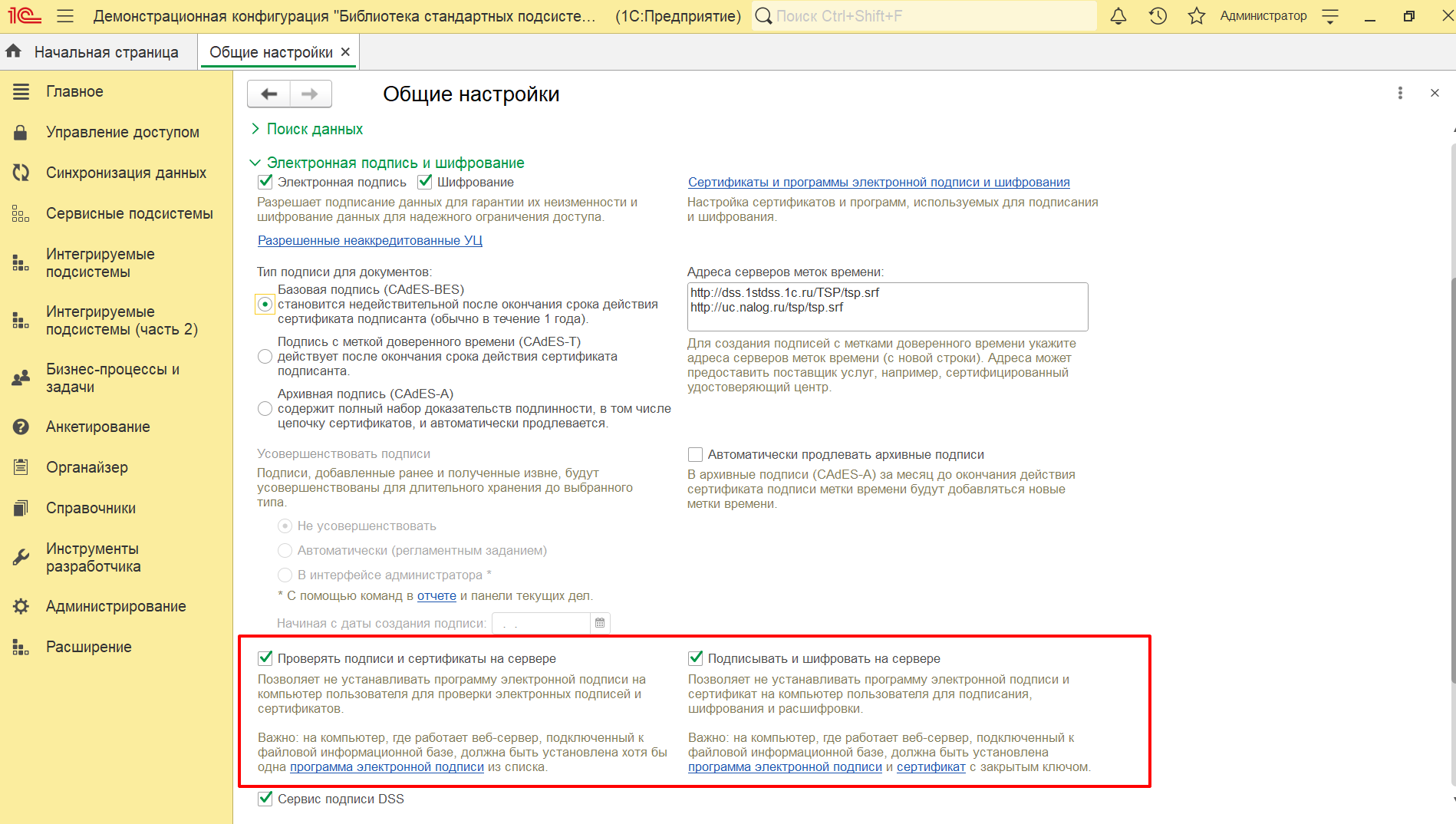Open Сертификаты и программы электронной подписи link
Viewport: 1456px width, 824px height.
(x=878, y=182)
